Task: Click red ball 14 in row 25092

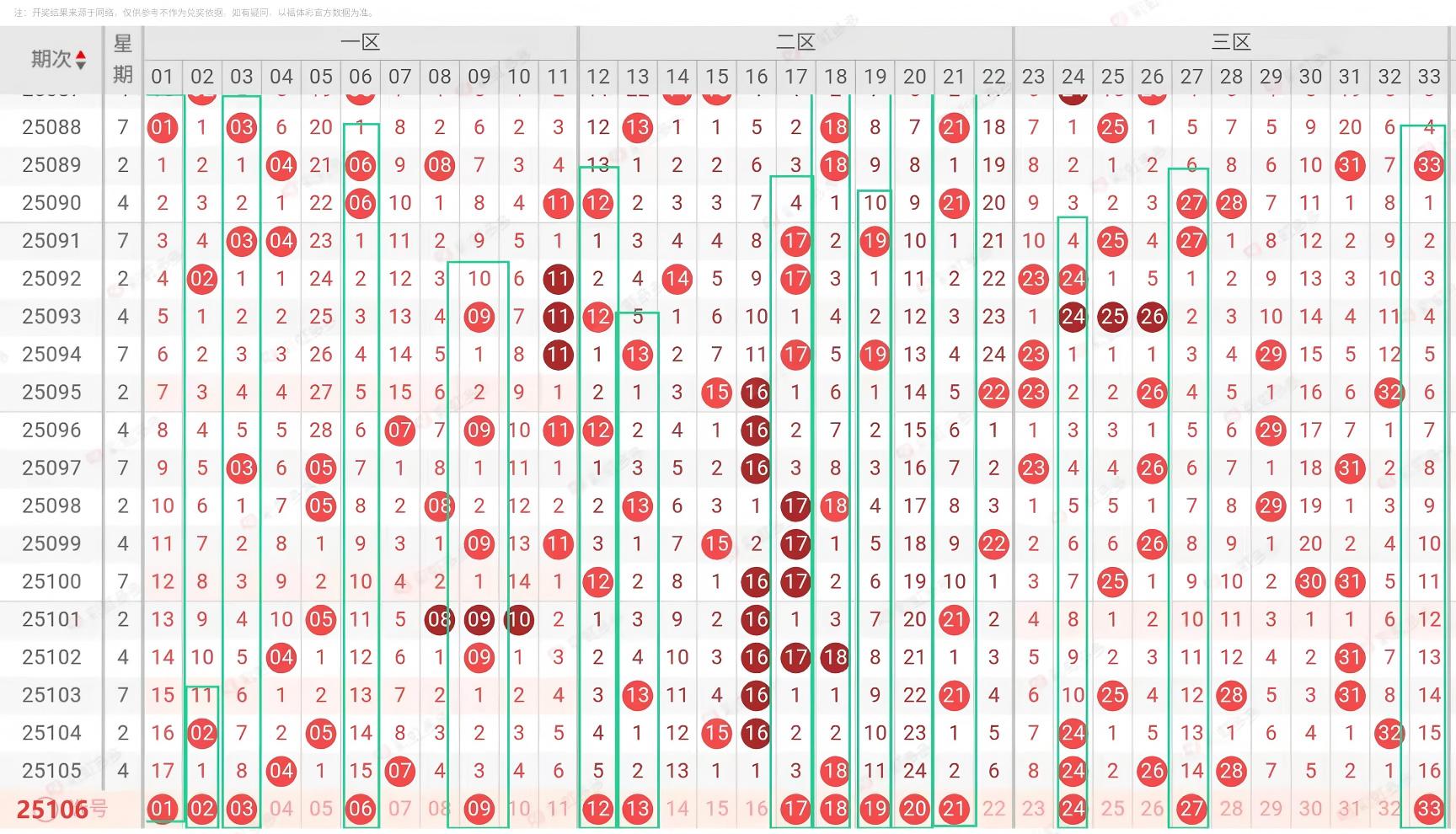Action: pyautogui.click(x=677, y=279)
